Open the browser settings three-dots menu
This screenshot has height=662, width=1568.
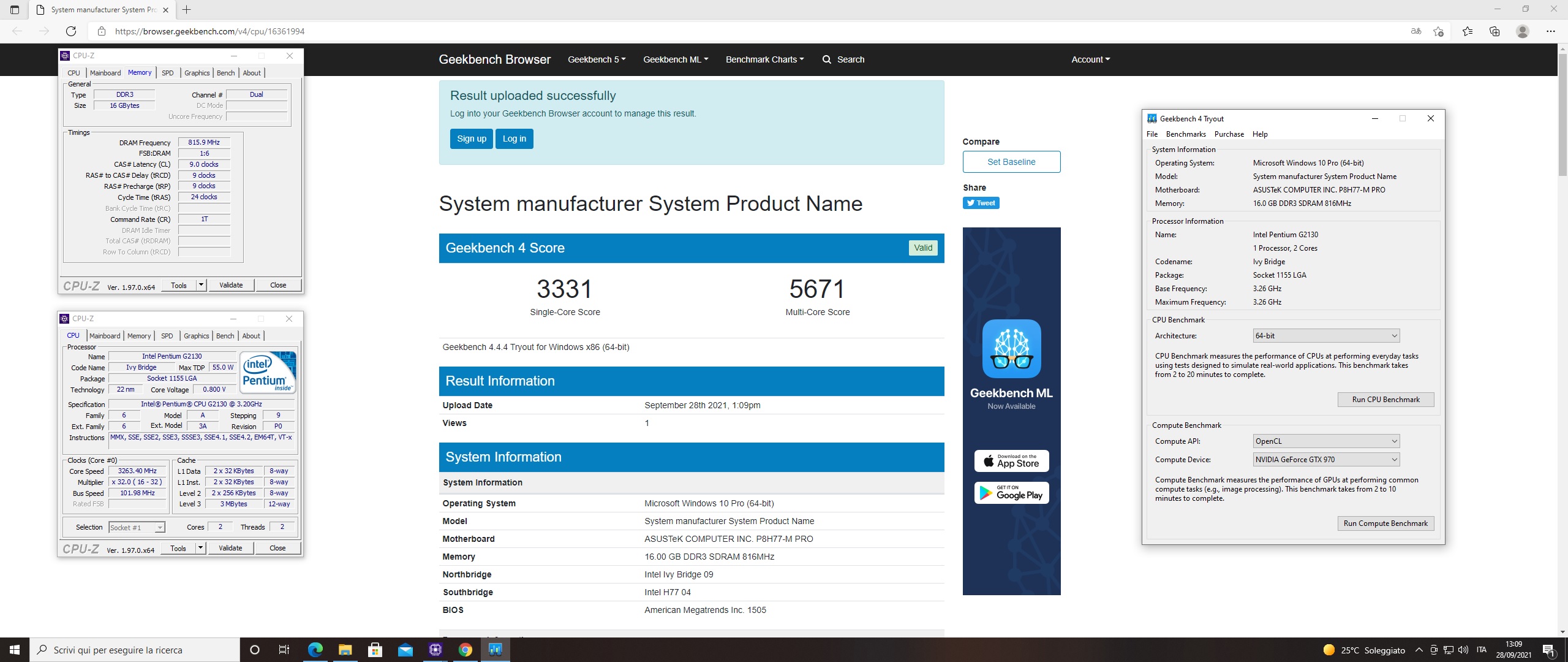point(1551,31)
